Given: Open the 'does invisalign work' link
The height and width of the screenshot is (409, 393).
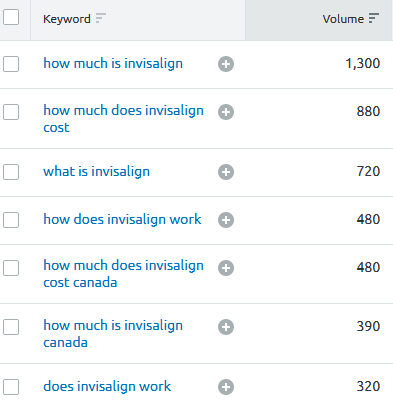Looking at the screenshot, I should pyautogui.click(x=107, y=386).
